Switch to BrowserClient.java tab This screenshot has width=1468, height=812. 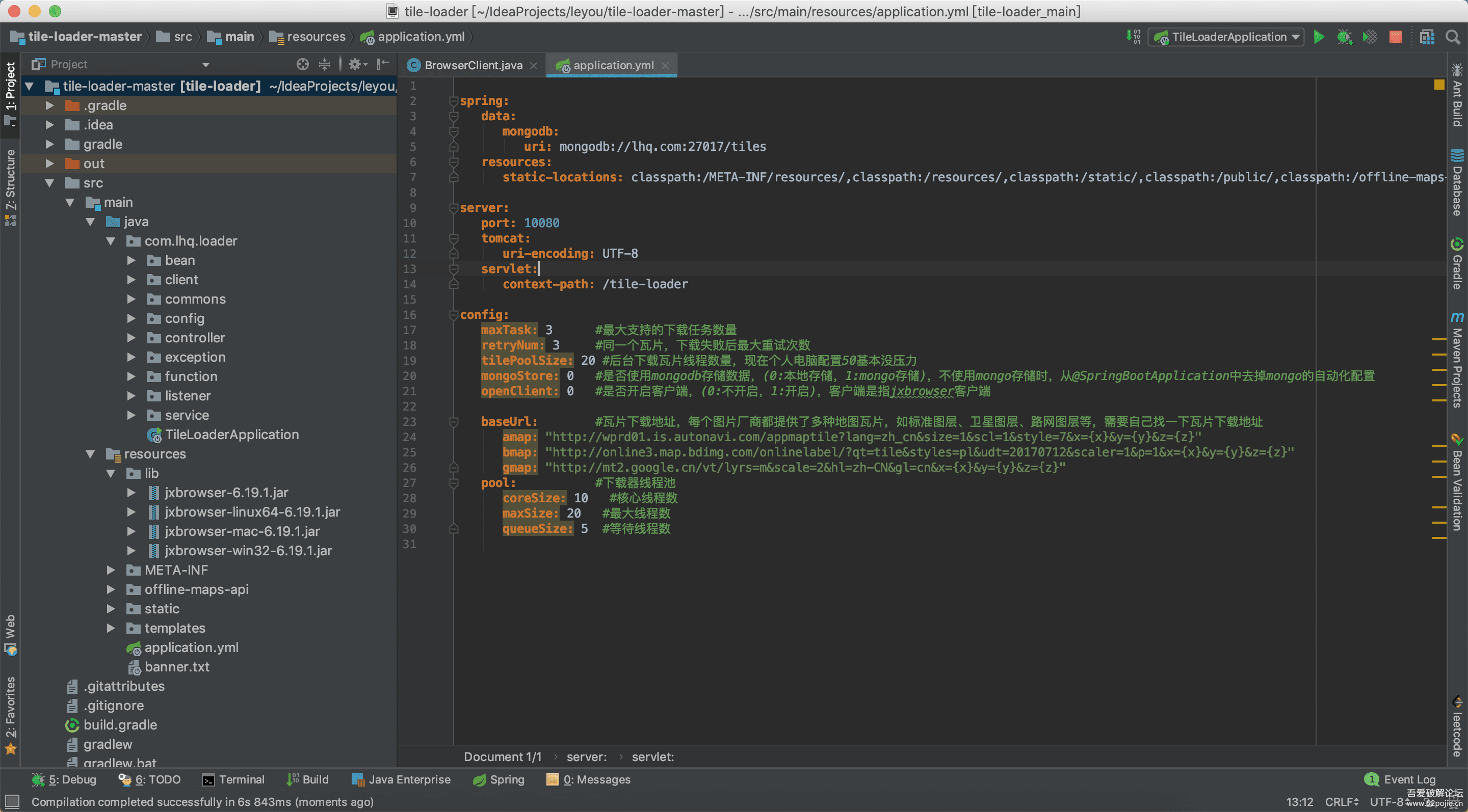click(473, 66)
